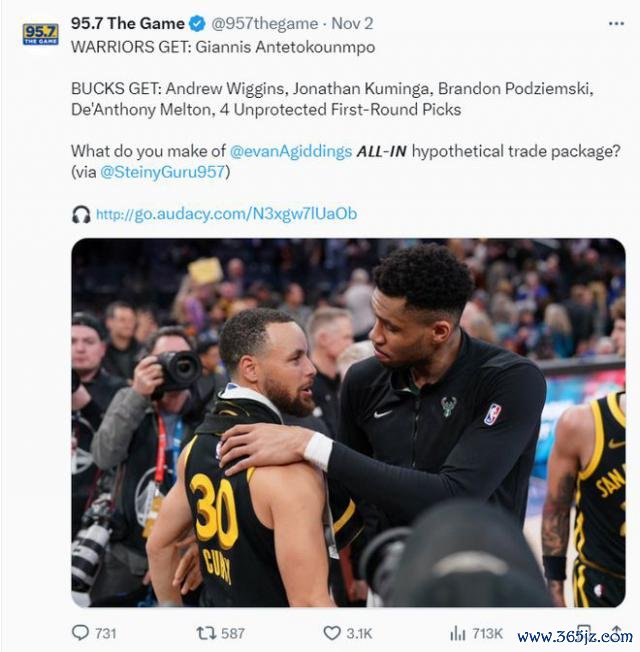This screenshot has height=652, width=640.
Task: Click the 3.1K likes count
Action: coord(359,633)
